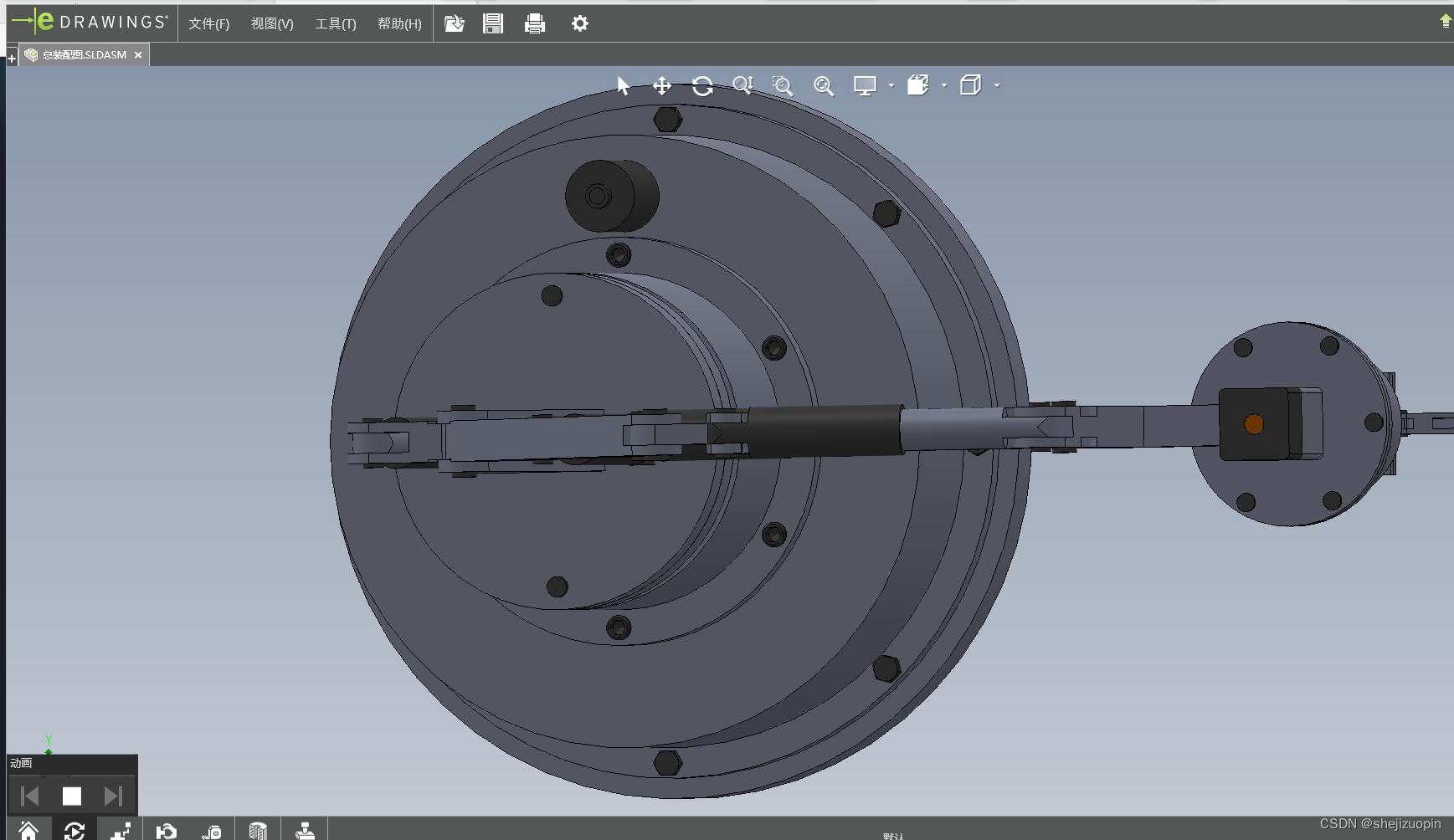Switch to the 总装配图.SLDASM tab
Image resolution: width=1454 pixels, height=840 pixels.
click(x=84, y=54)
